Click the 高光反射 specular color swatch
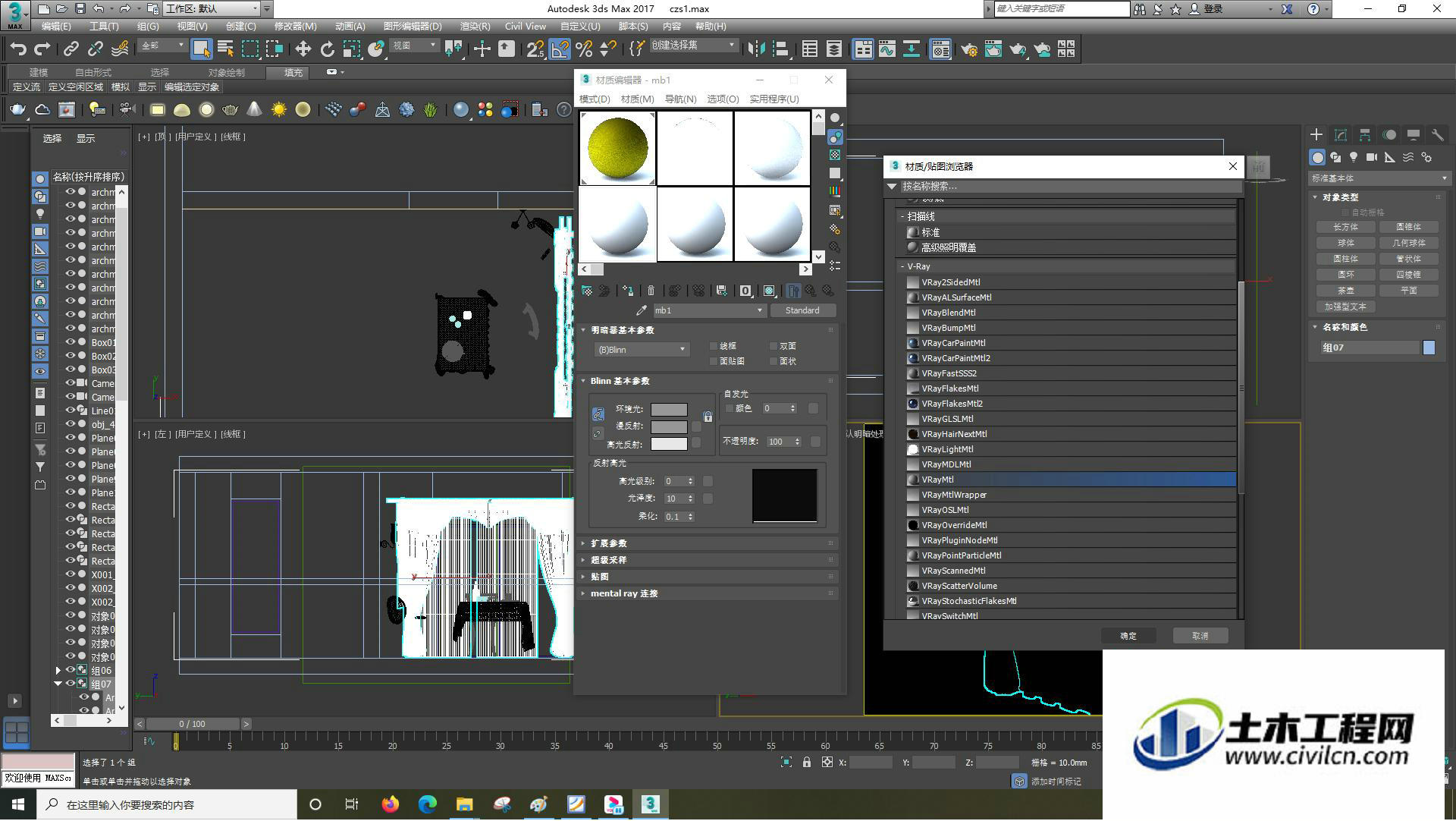 tap(669, 444)
